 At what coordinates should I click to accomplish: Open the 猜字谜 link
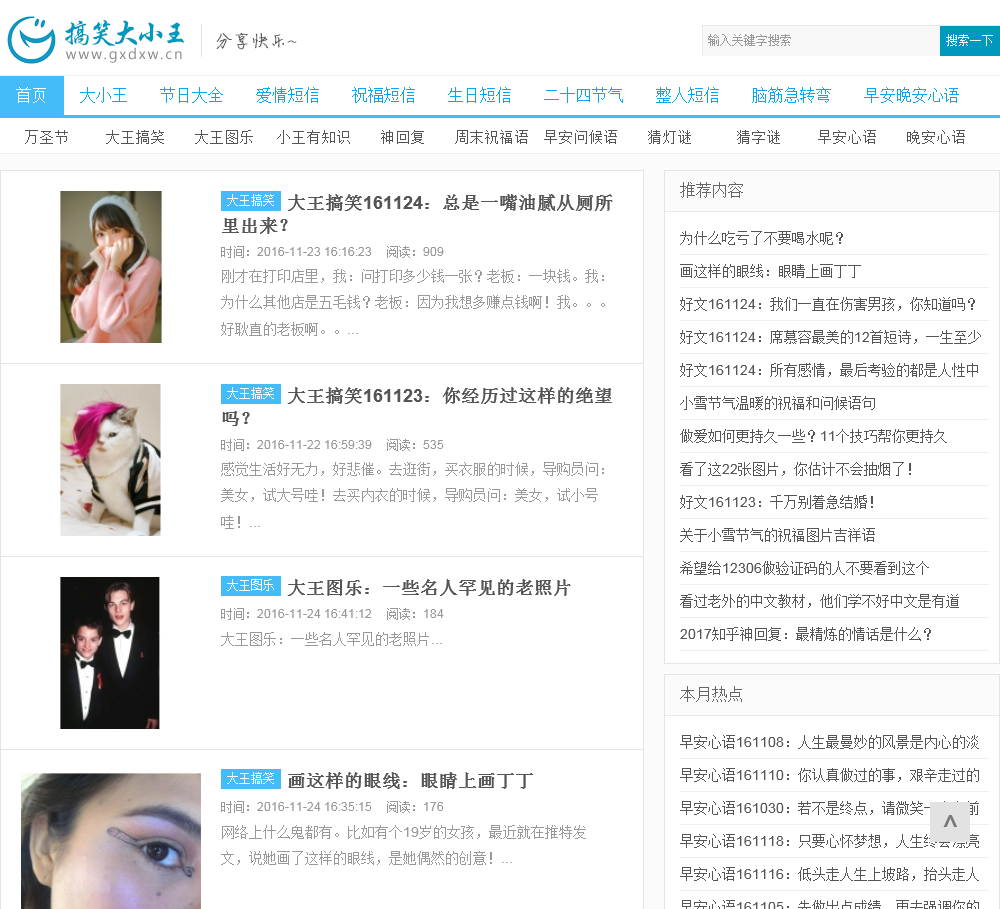pos(758,137)
